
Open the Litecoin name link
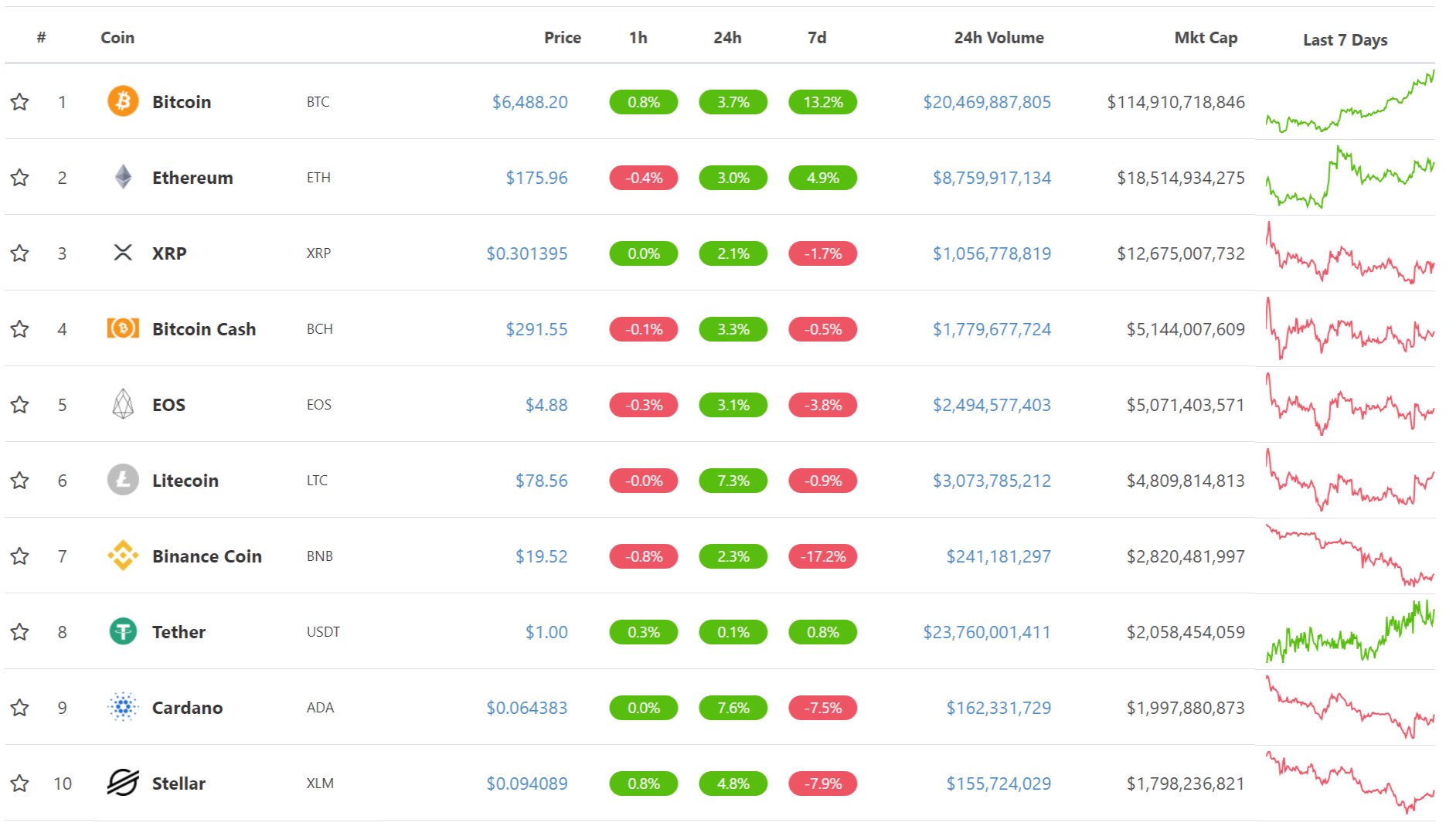[x=185, y=481]
